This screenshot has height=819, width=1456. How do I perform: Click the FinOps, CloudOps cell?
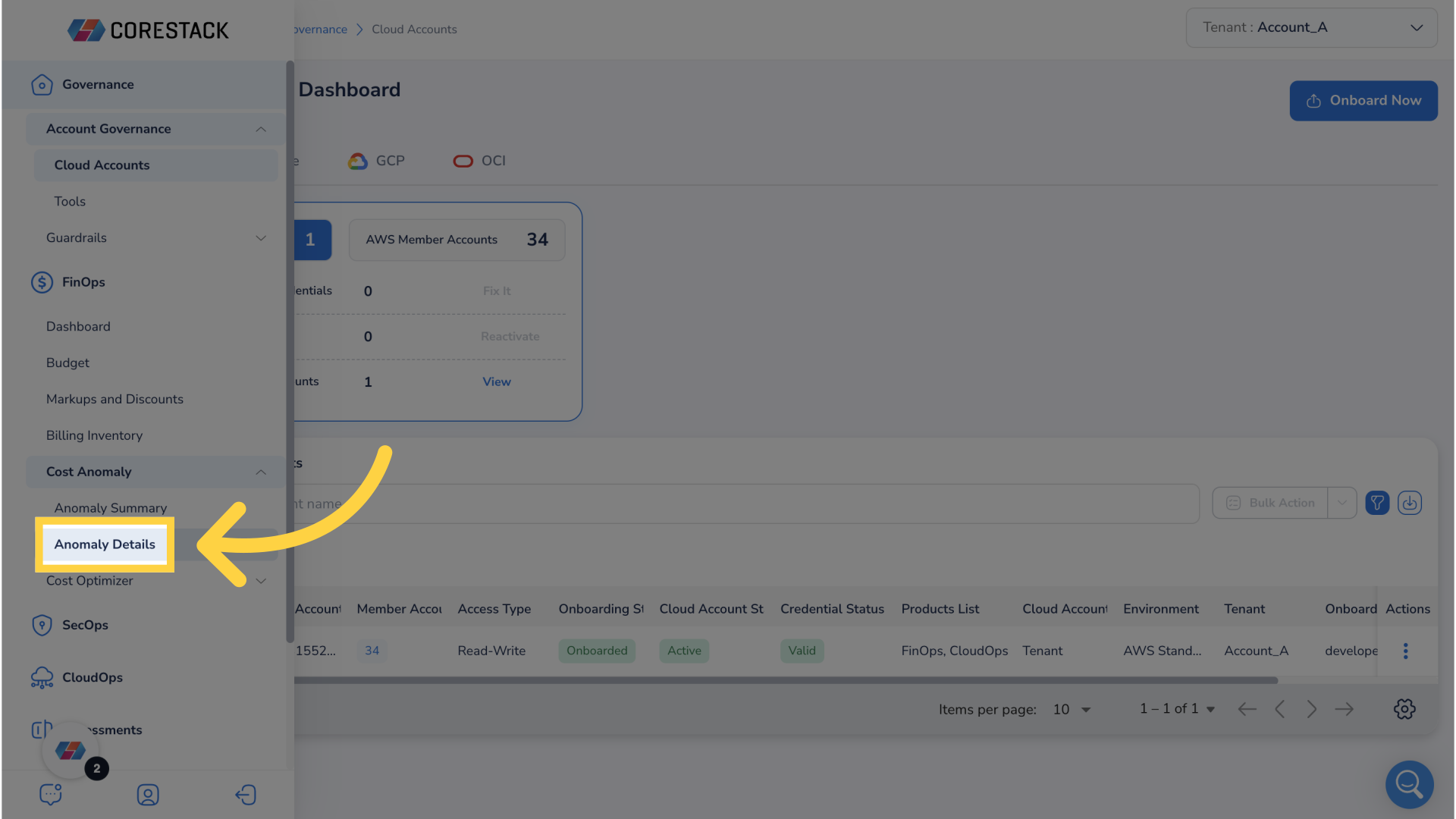point(955,651)
